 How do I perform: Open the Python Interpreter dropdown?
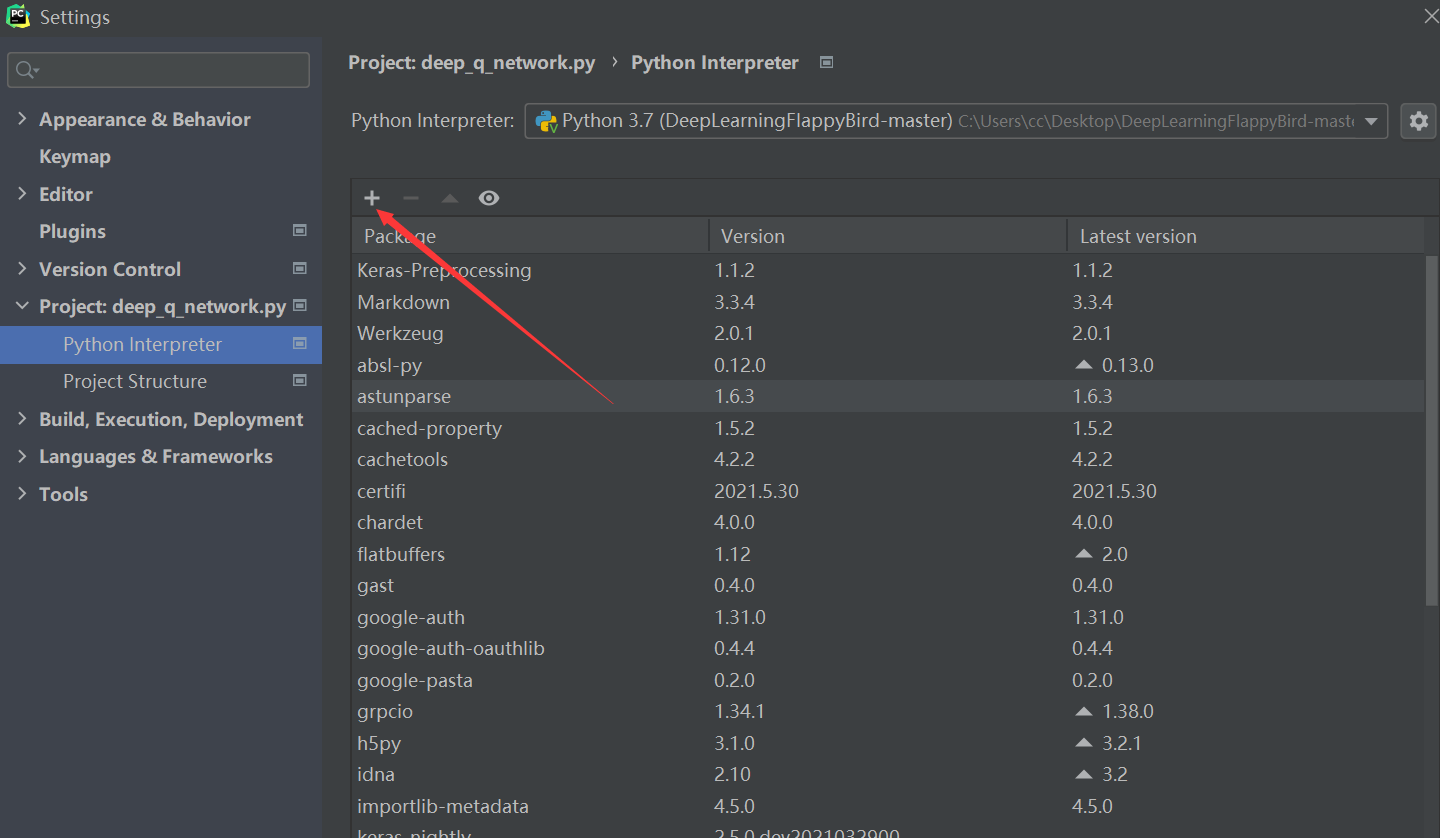[x=956, y=122]
